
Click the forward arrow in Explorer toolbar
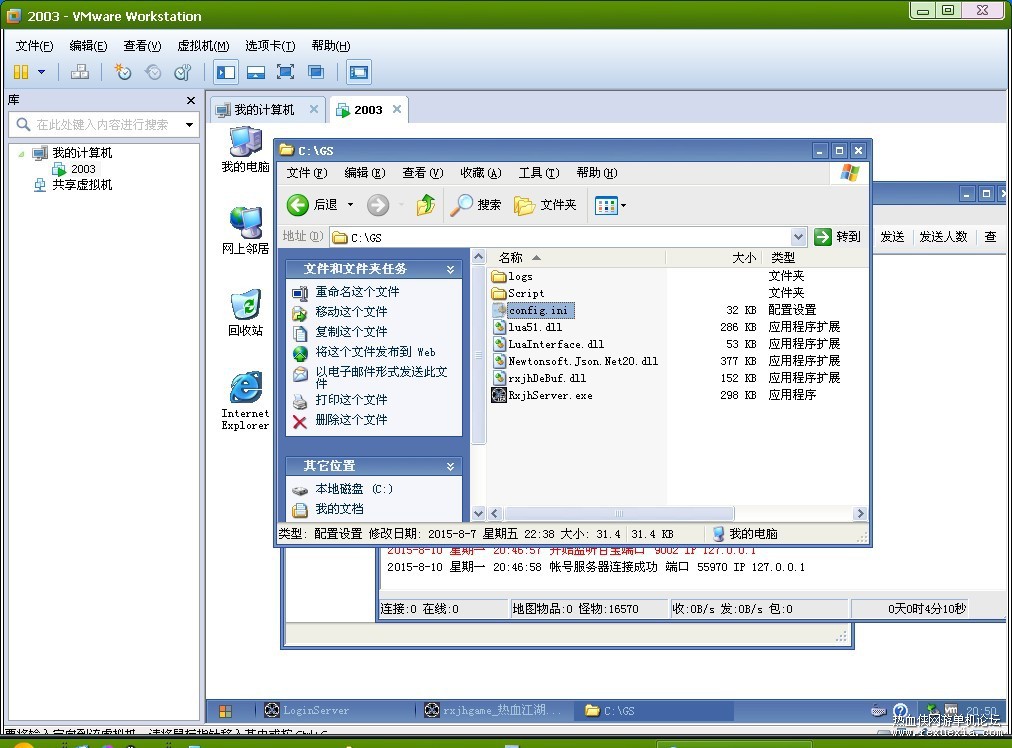pyautogui.click(x=378, y=205)
